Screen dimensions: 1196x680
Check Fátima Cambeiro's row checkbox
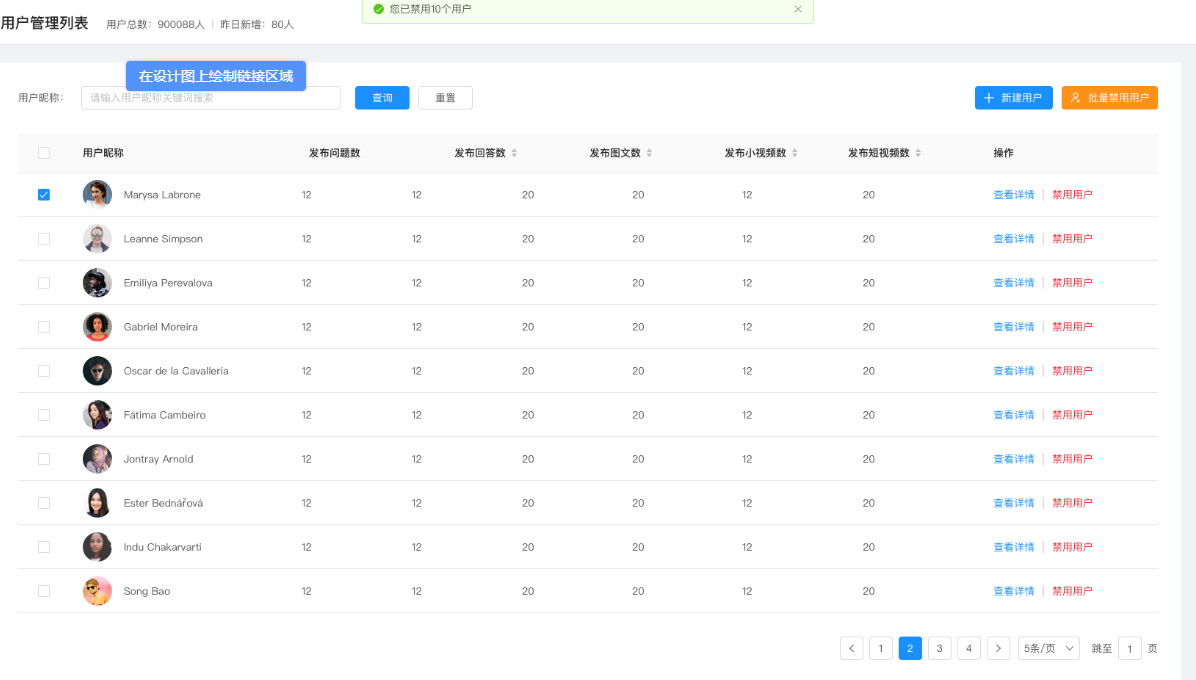(44, 415)
